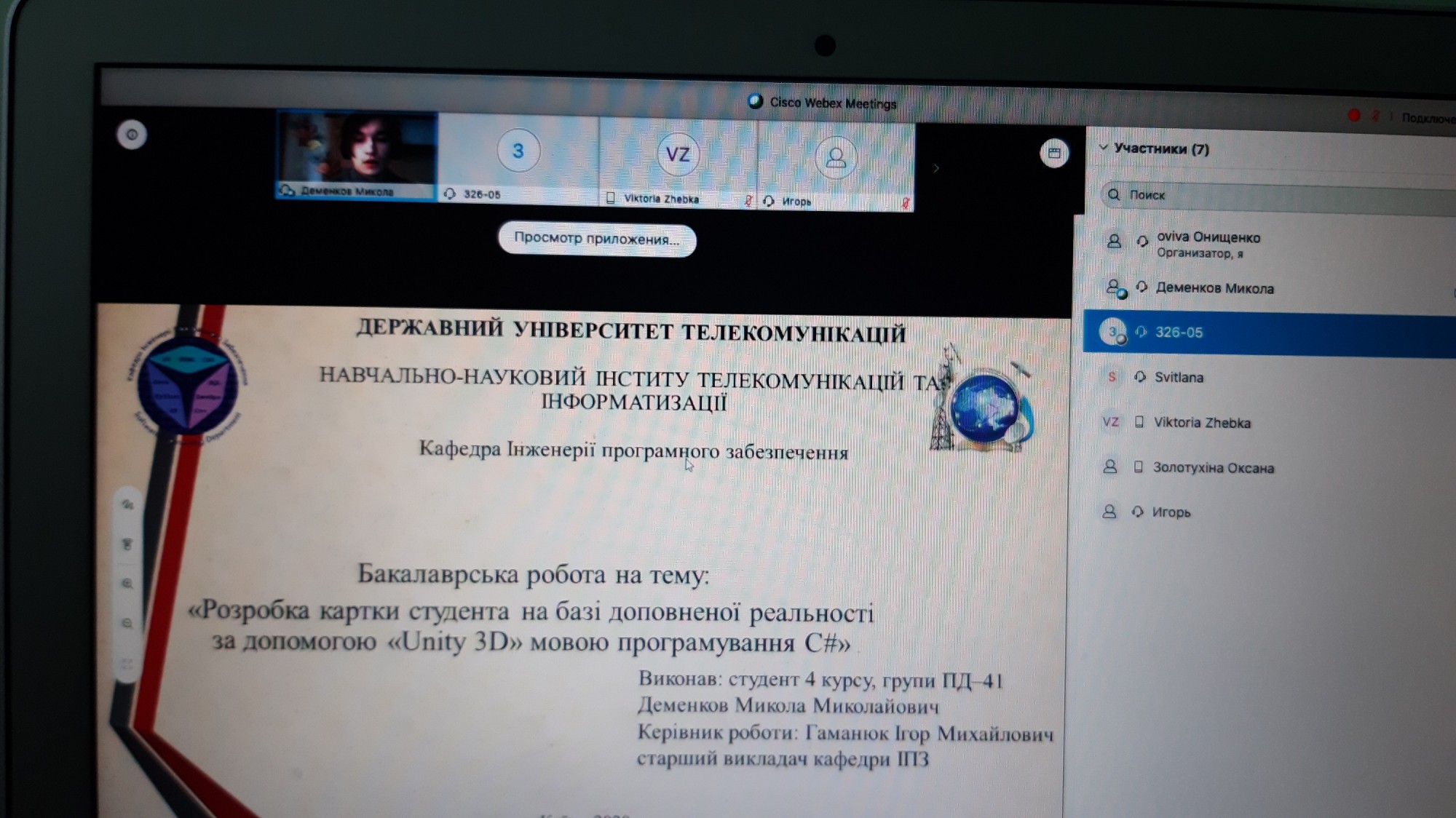Zoom in the shared presentation
The height and width of the screenshot is (818, 1456).
[x=127, y=584]
